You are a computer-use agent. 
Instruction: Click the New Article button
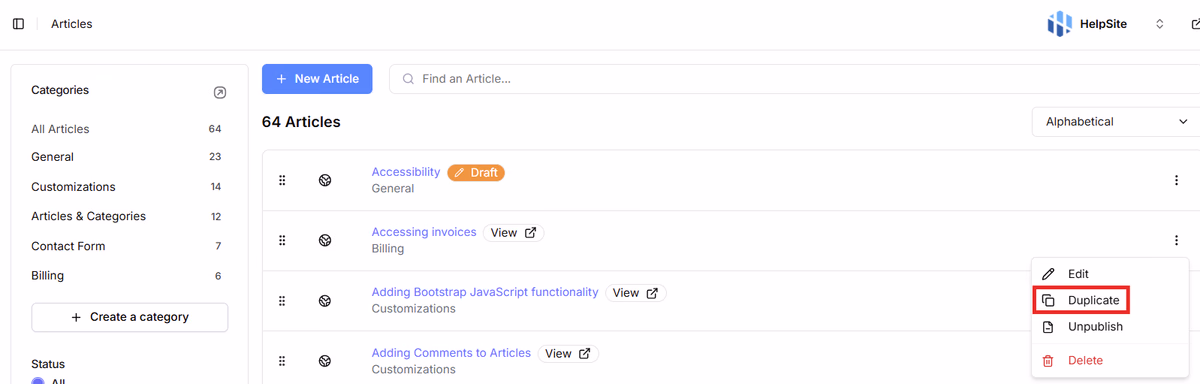point(317,79)
